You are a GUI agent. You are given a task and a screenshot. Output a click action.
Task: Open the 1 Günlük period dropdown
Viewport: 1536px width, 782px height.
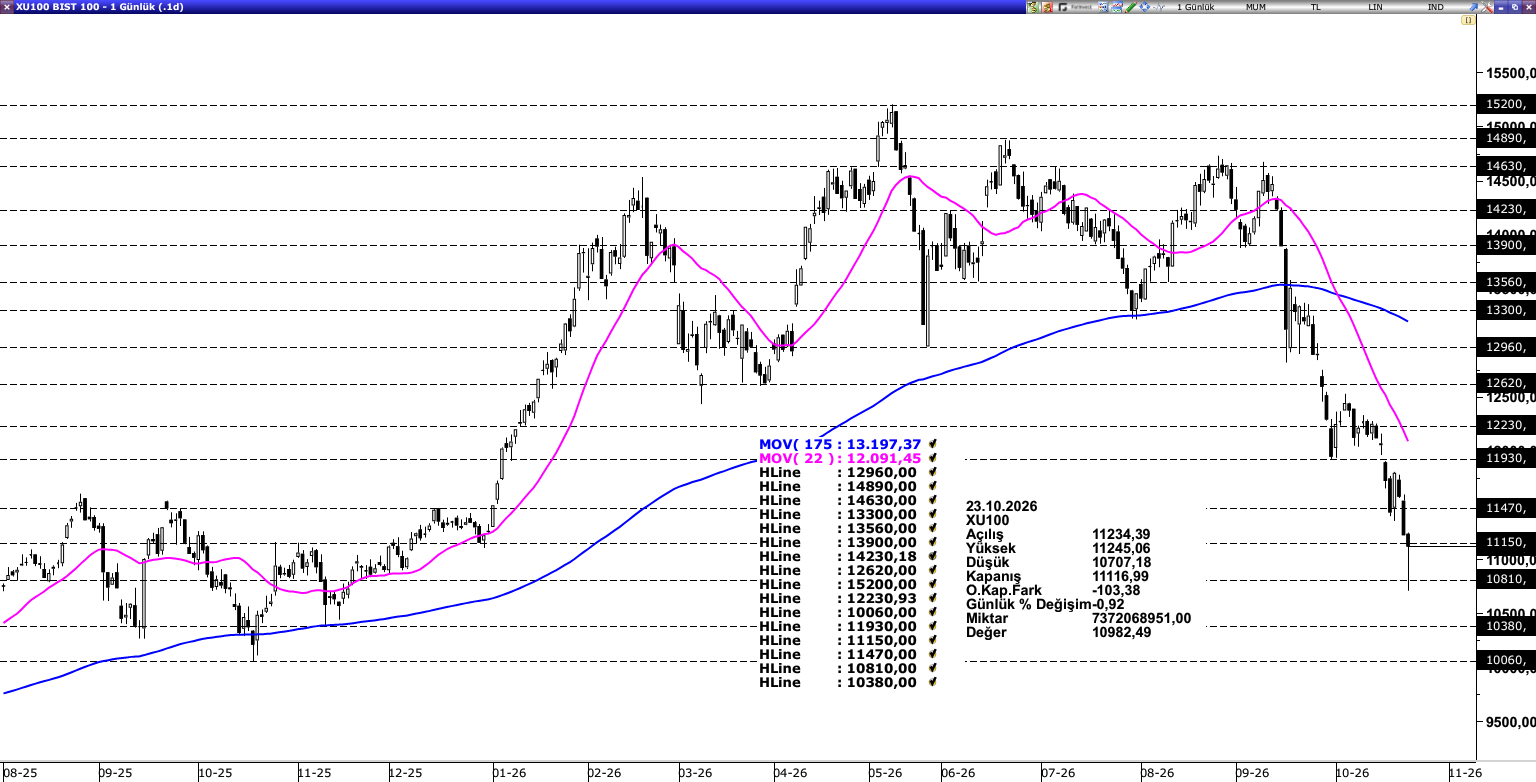point(1196,7)
